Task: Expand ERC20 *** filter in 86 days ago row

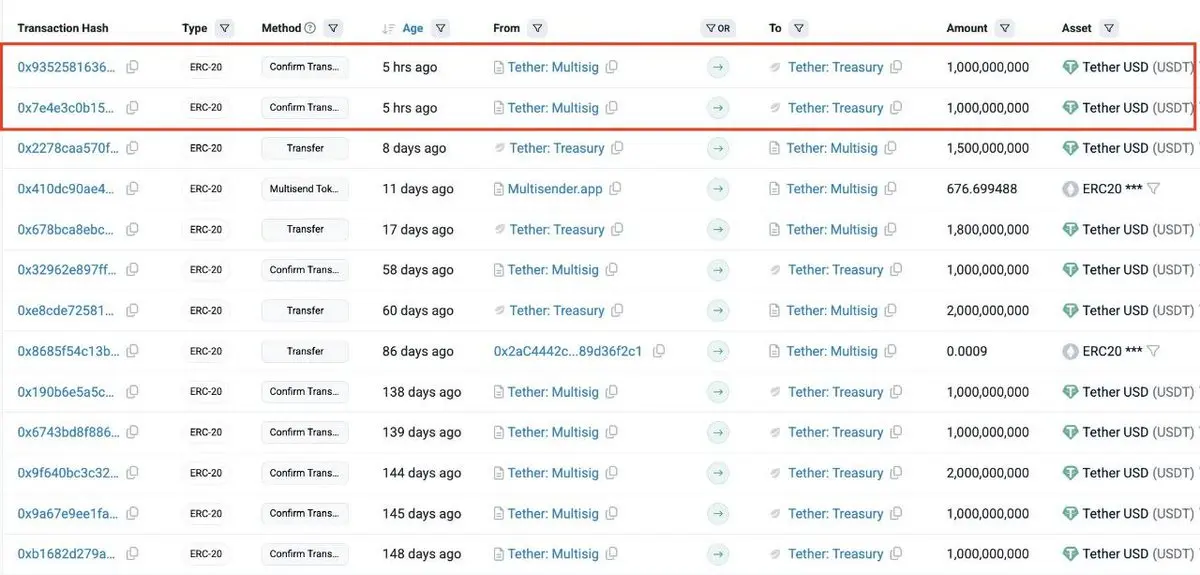Action: (x=1153, y=351)
